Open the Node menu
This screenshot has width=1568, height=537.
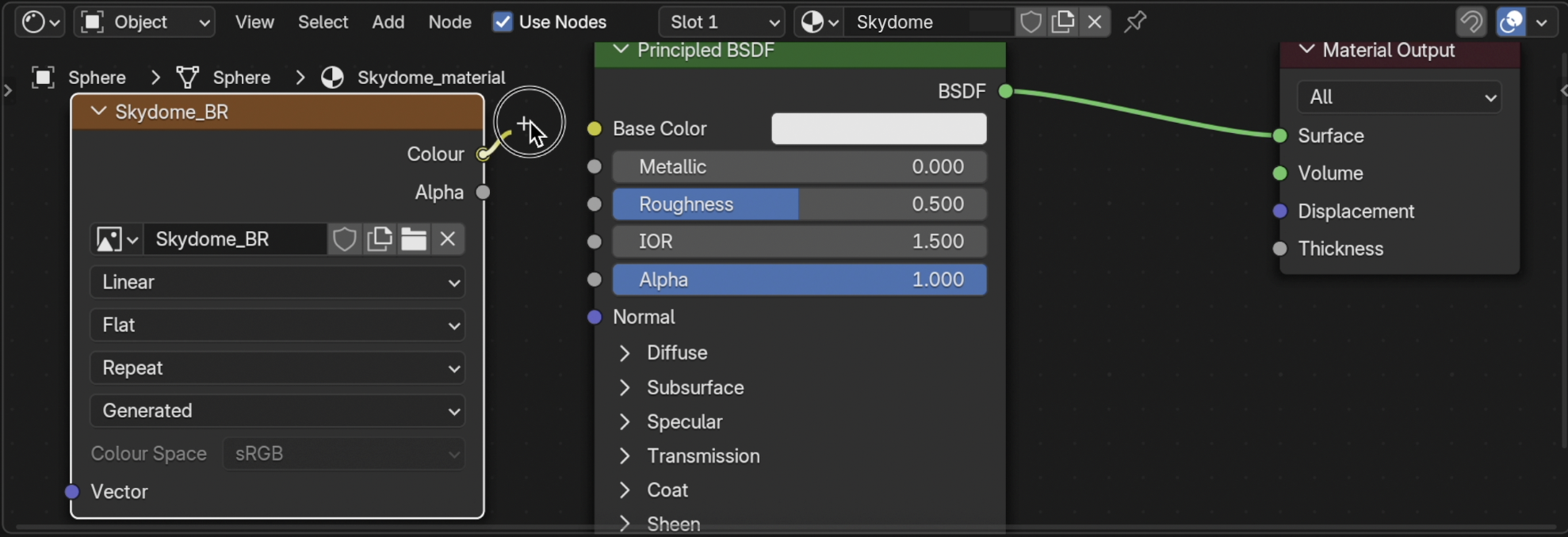(449, 22)
